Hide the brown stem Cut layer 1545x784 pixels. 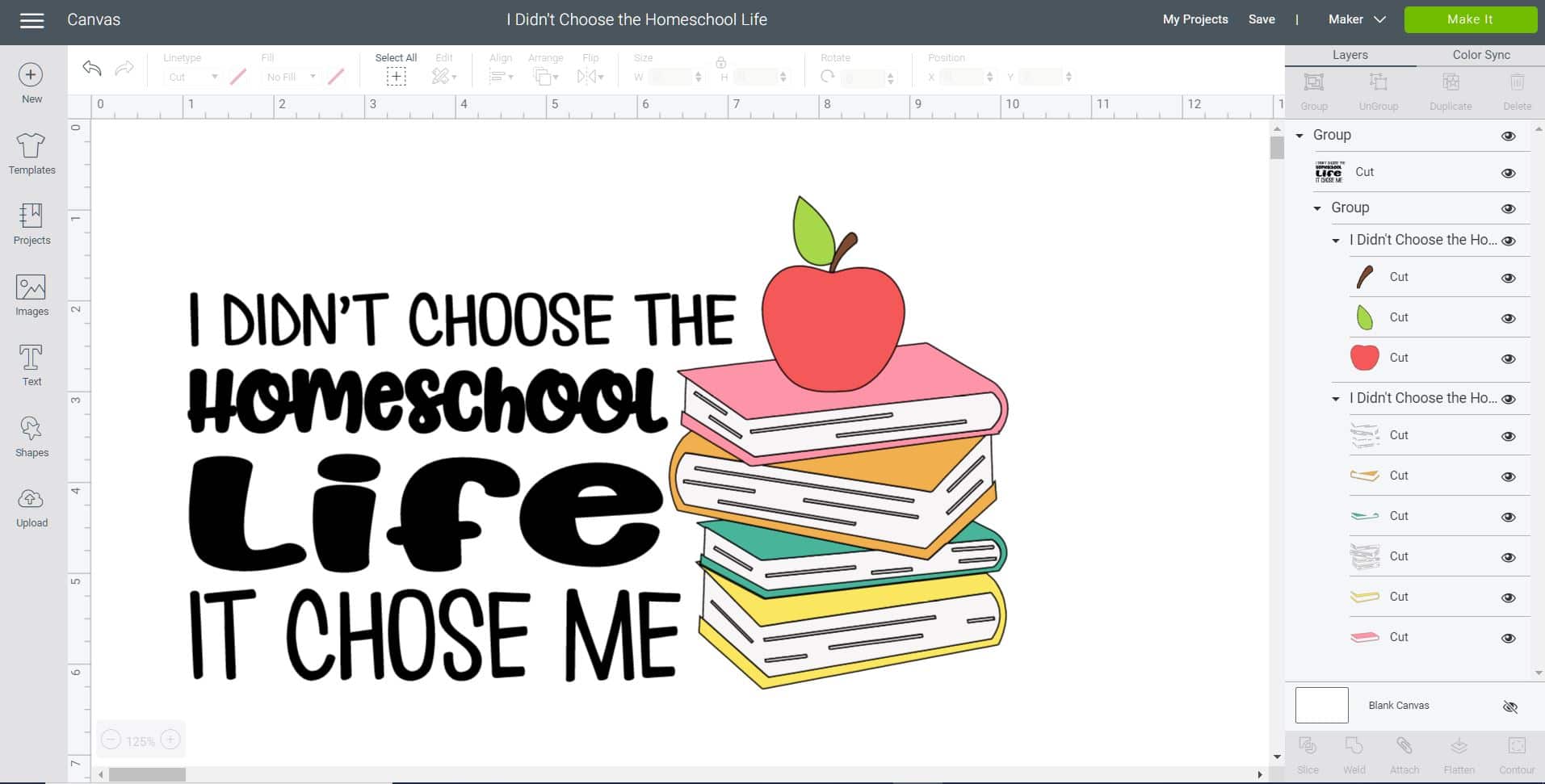1508,278
